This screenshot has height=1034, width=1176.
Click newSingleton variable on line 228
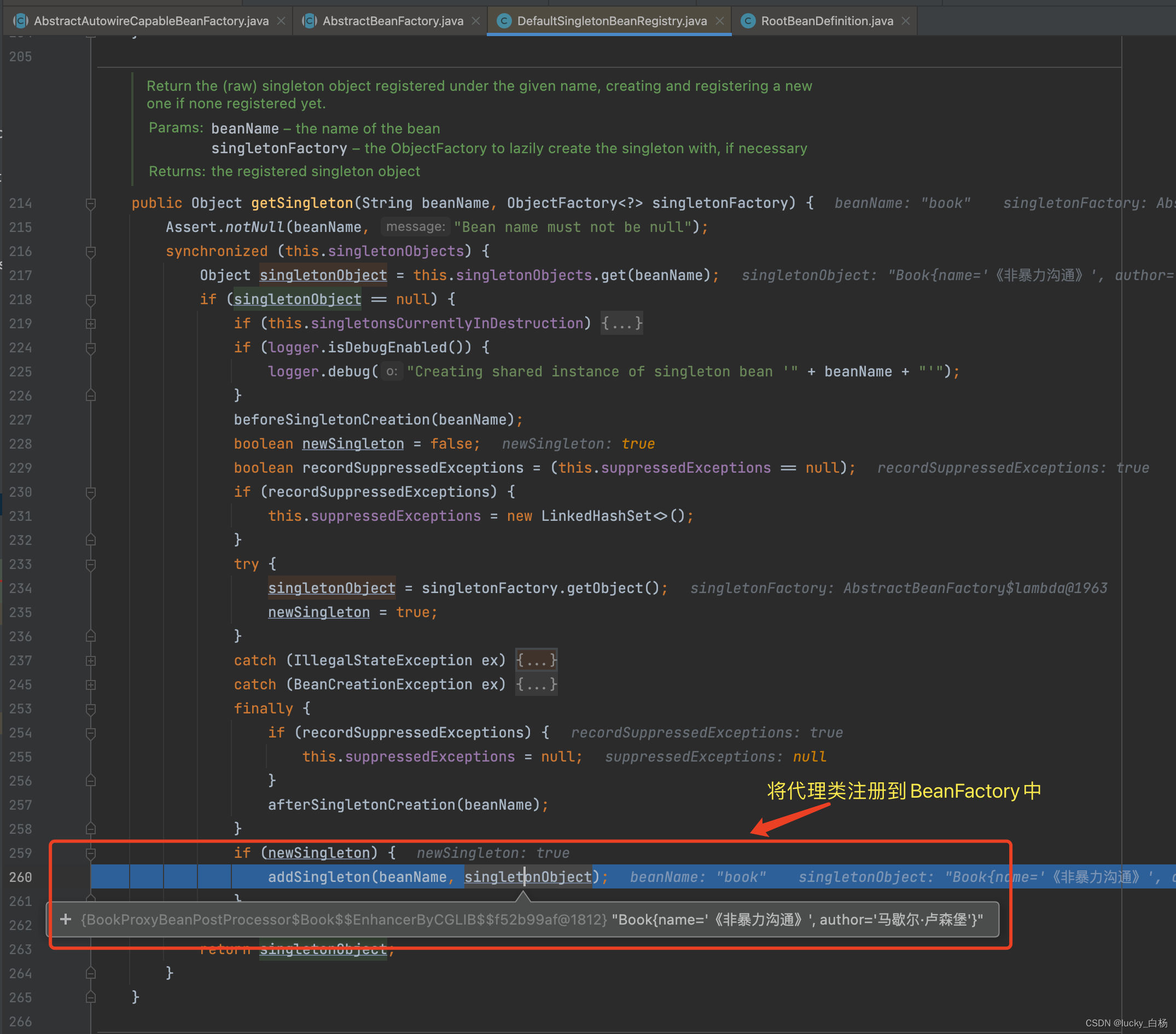(353, 444)
